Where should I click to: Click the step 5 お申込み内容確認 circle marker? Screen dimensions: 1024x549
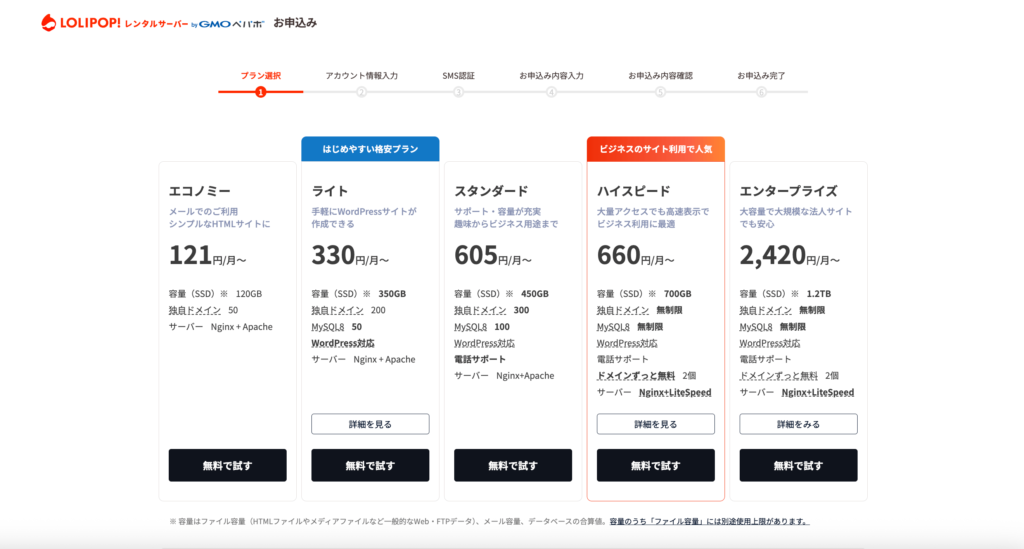tap(660, 92)
